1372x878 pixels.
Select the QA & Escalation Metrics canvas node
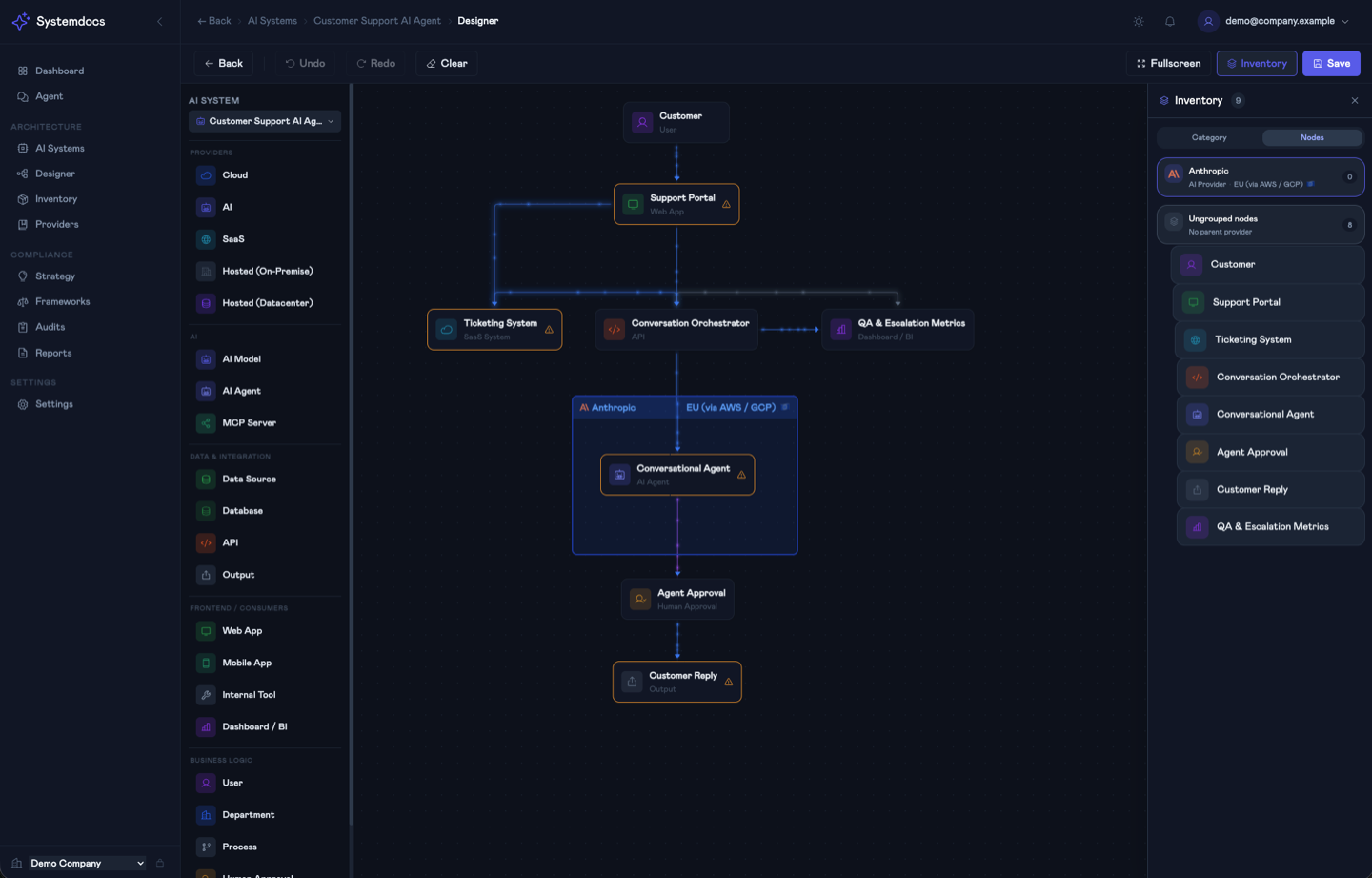[x=898, y=330]
